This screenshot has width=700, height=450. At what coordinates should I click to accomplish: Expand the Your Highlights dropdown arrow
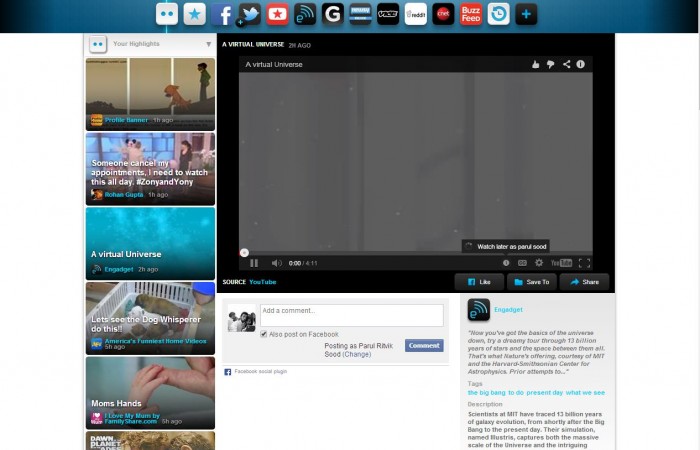click(208, 44)
